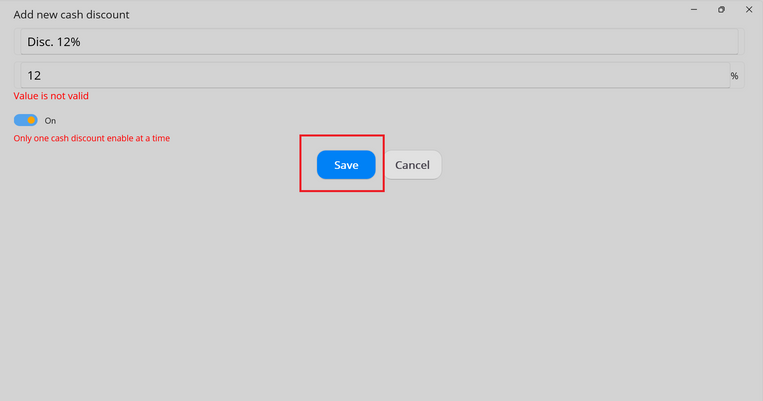
Task: Place cursor after the number 12
Action: click(x=42, y=75)
